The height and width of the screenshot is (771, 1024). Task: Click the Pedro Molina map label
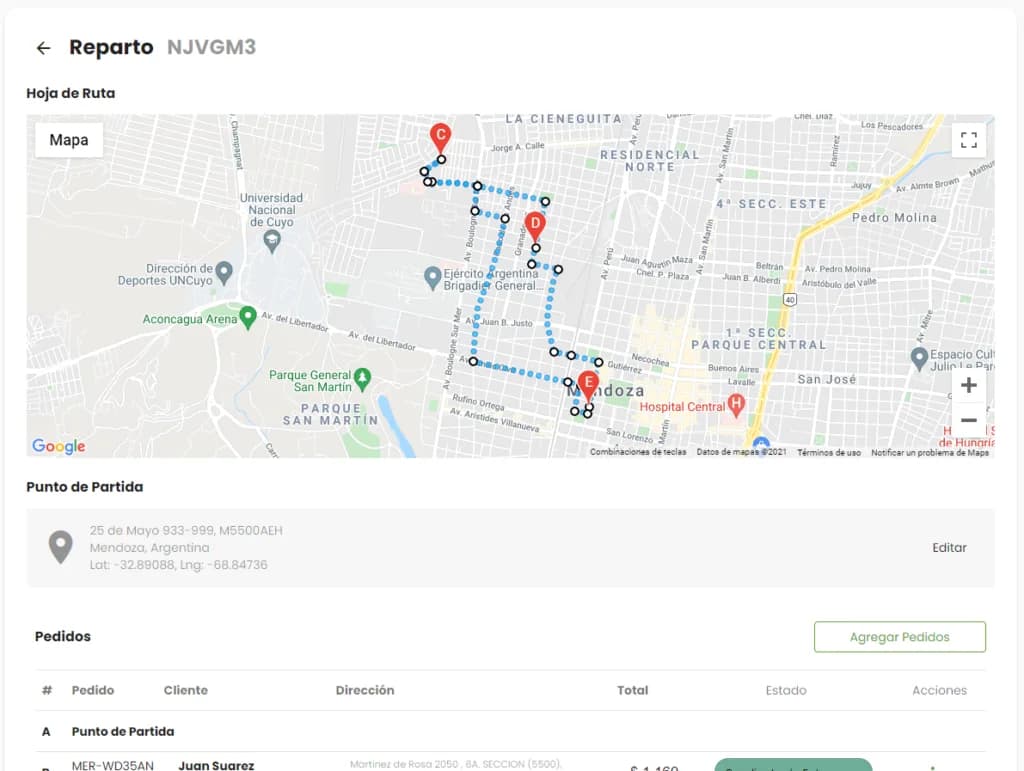(894, 217)
